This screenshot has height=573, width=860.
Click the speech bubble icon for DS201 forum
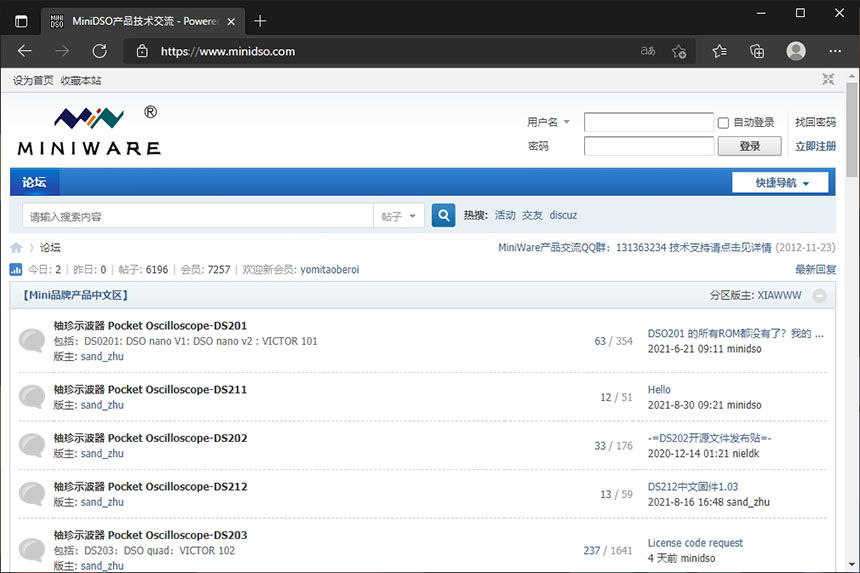coord(32,341)
